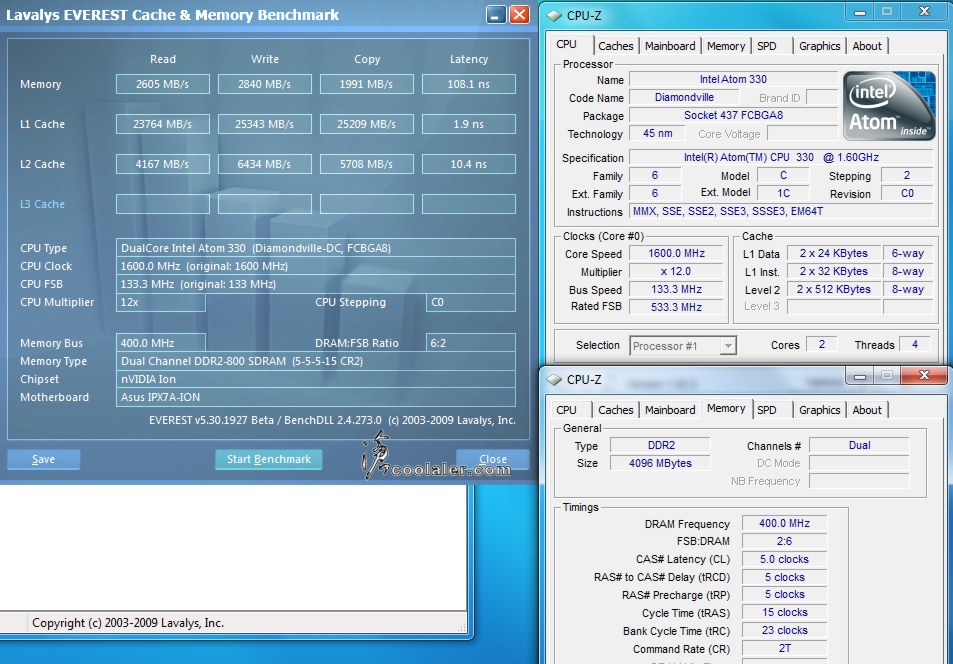Click the Multiplier value x 12.0
The image size is (953, 664).
676,271
